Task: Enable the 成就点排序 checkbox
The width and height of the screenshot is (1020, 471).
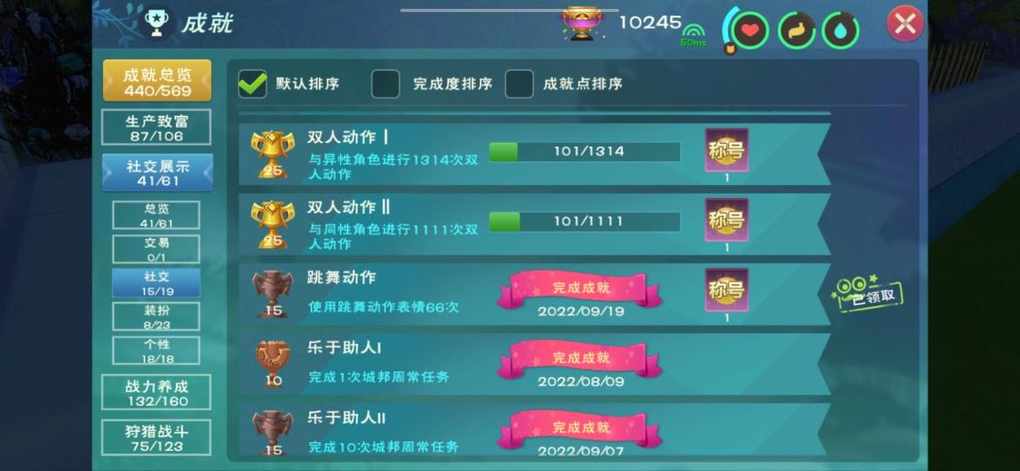Action: tap(519, 85)
